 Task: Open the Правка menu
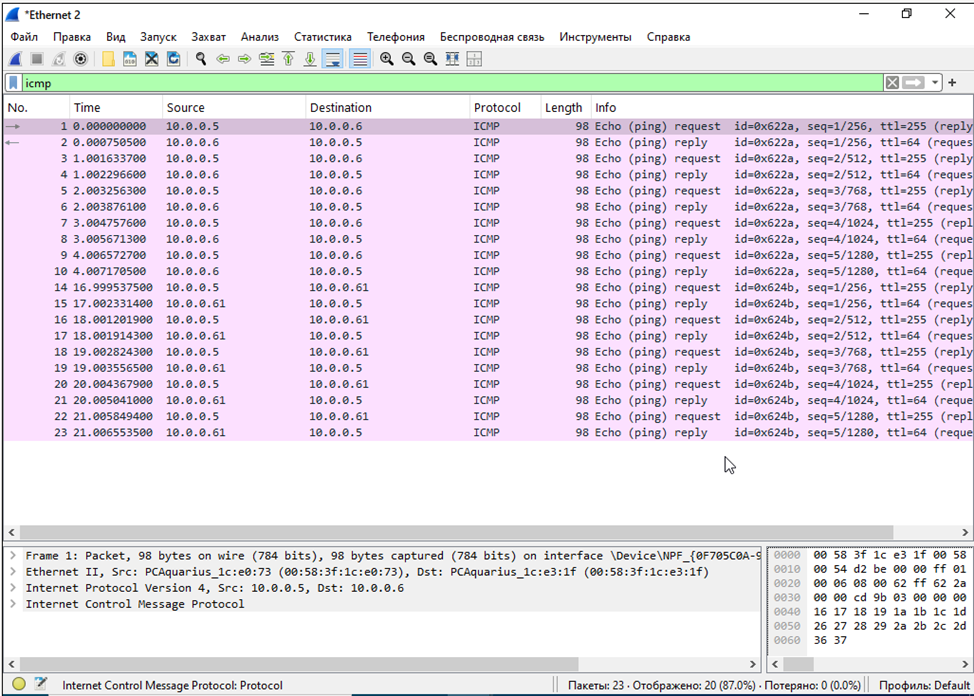tap(72, 37)
